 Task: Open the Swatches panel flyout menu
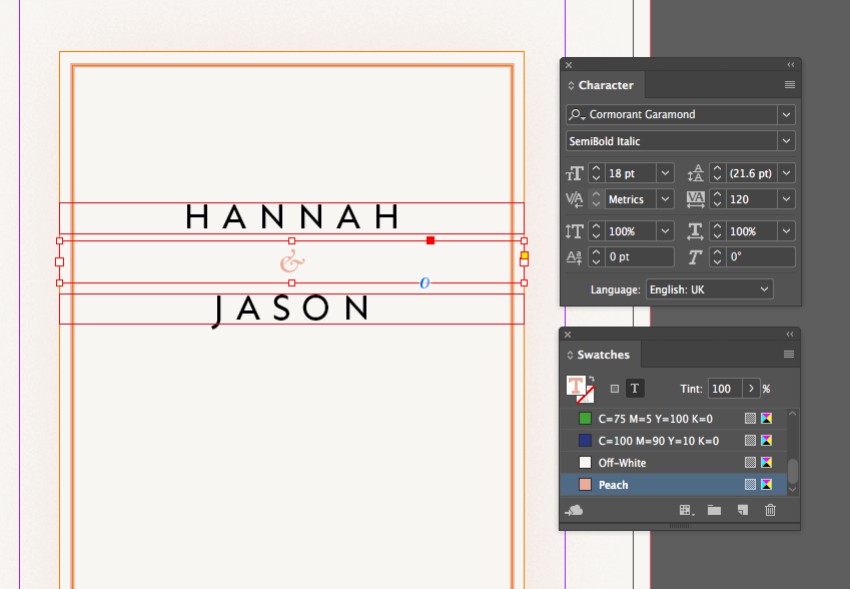coord(789,354)
